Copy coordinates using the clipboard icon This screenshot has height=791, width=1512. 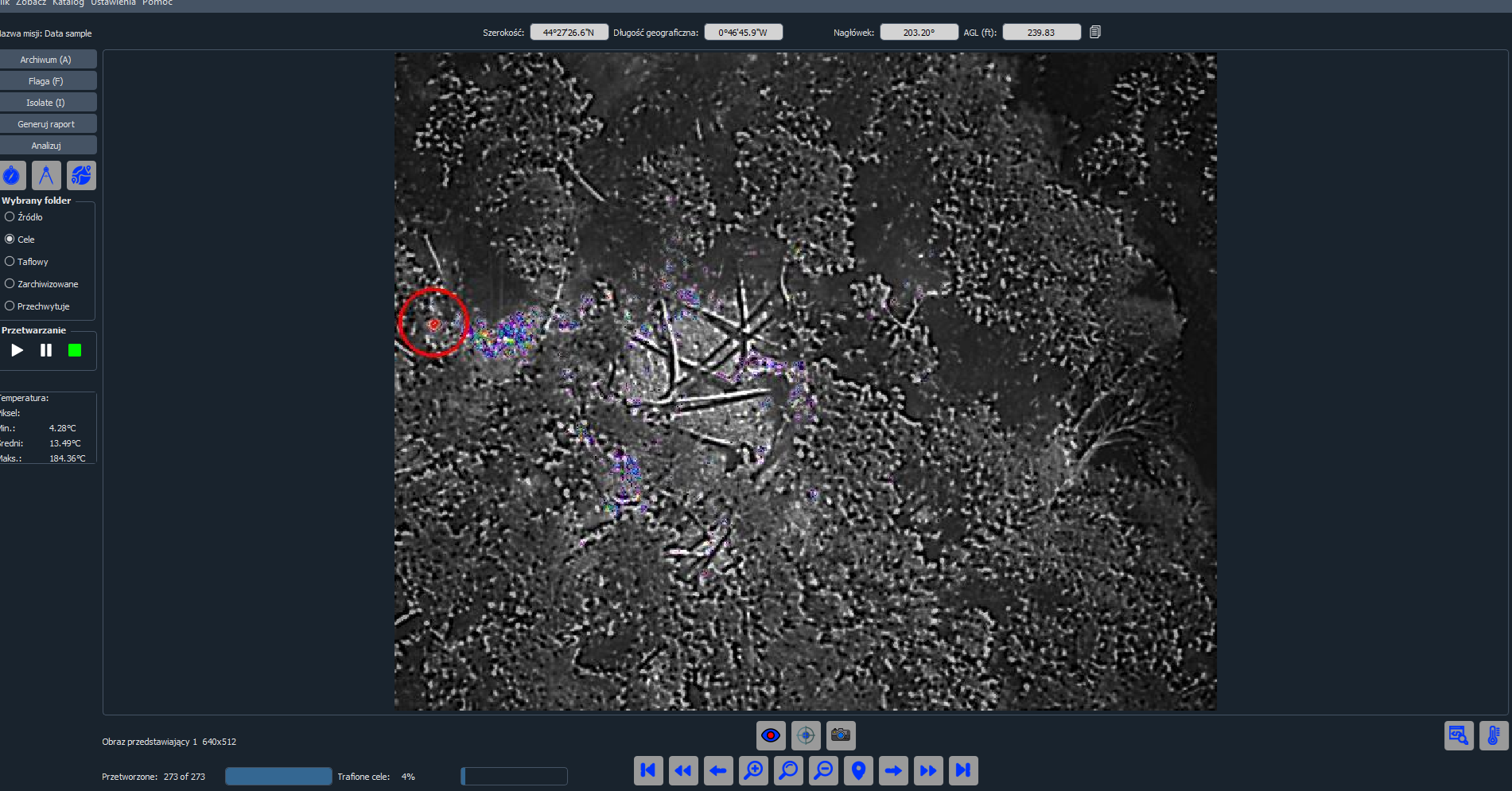coord(1095,33)
